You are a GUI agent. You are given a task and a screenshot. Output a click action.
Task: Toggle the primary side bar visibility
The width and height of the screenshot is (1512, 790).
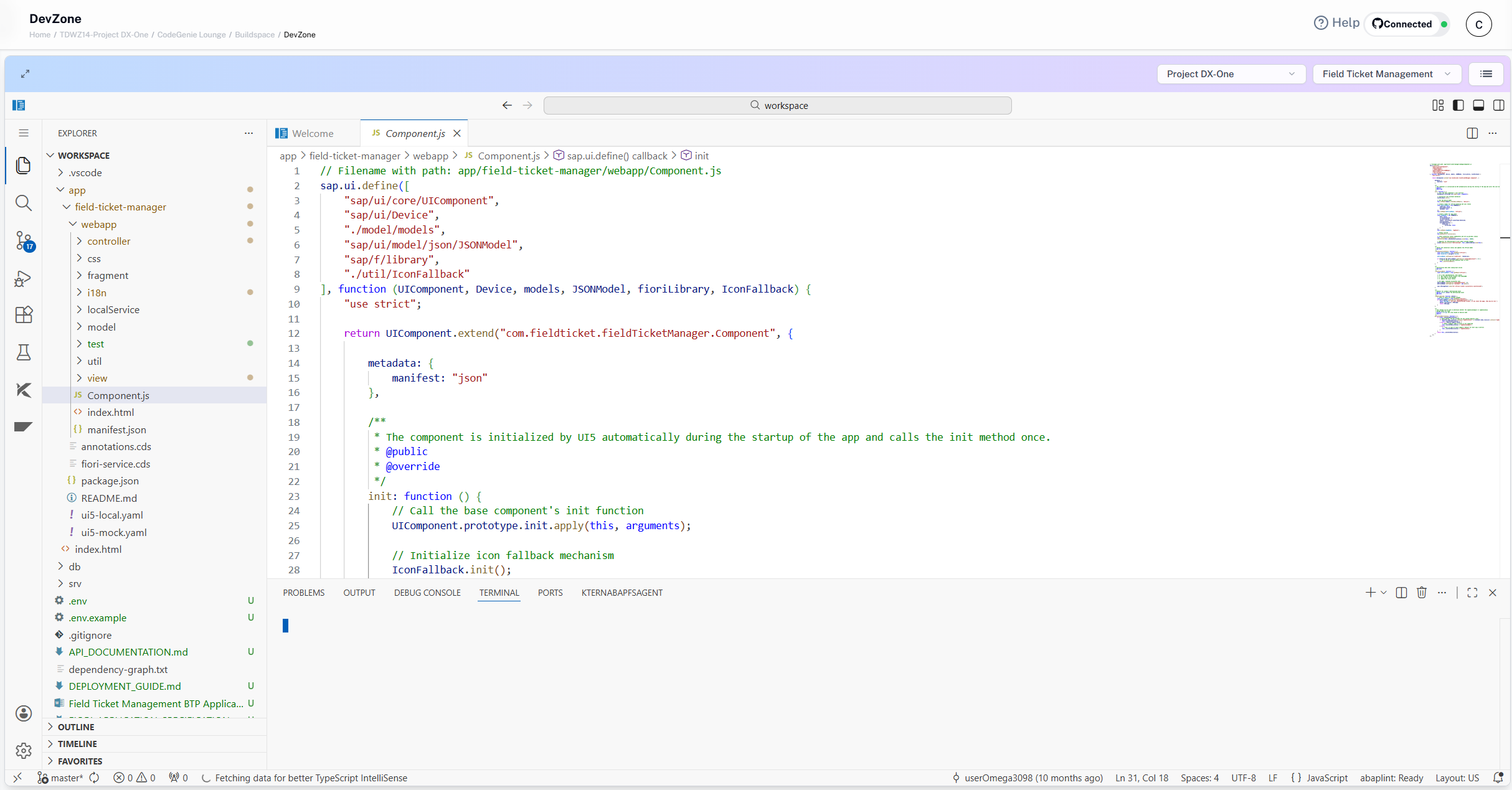tap(1458, 105)
